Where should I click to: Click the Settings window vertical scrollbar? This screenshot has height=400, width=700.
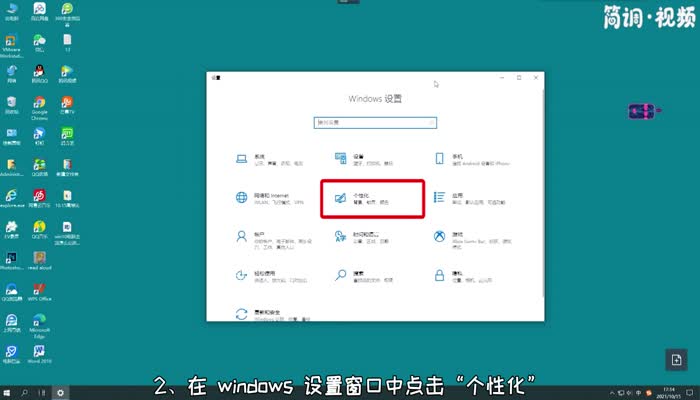pyautogui.click(x=543, y=192)
